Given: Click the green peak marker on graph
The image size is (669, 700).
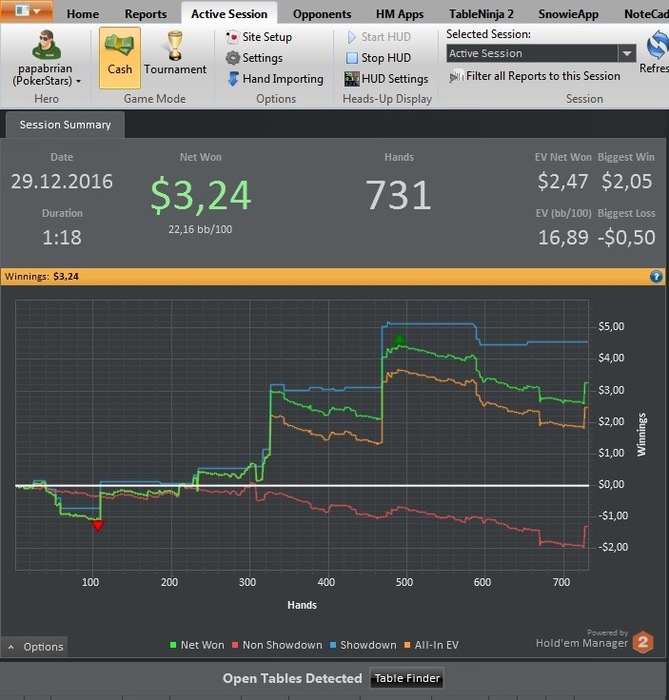Looking at the screenshot, I should pos(399,339).
